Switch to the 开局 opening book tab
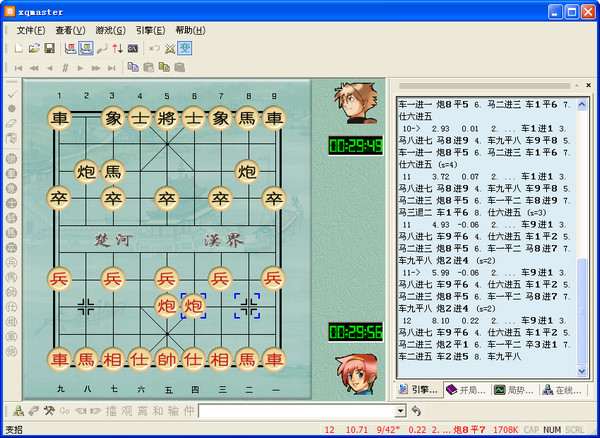 pos(466,390)
